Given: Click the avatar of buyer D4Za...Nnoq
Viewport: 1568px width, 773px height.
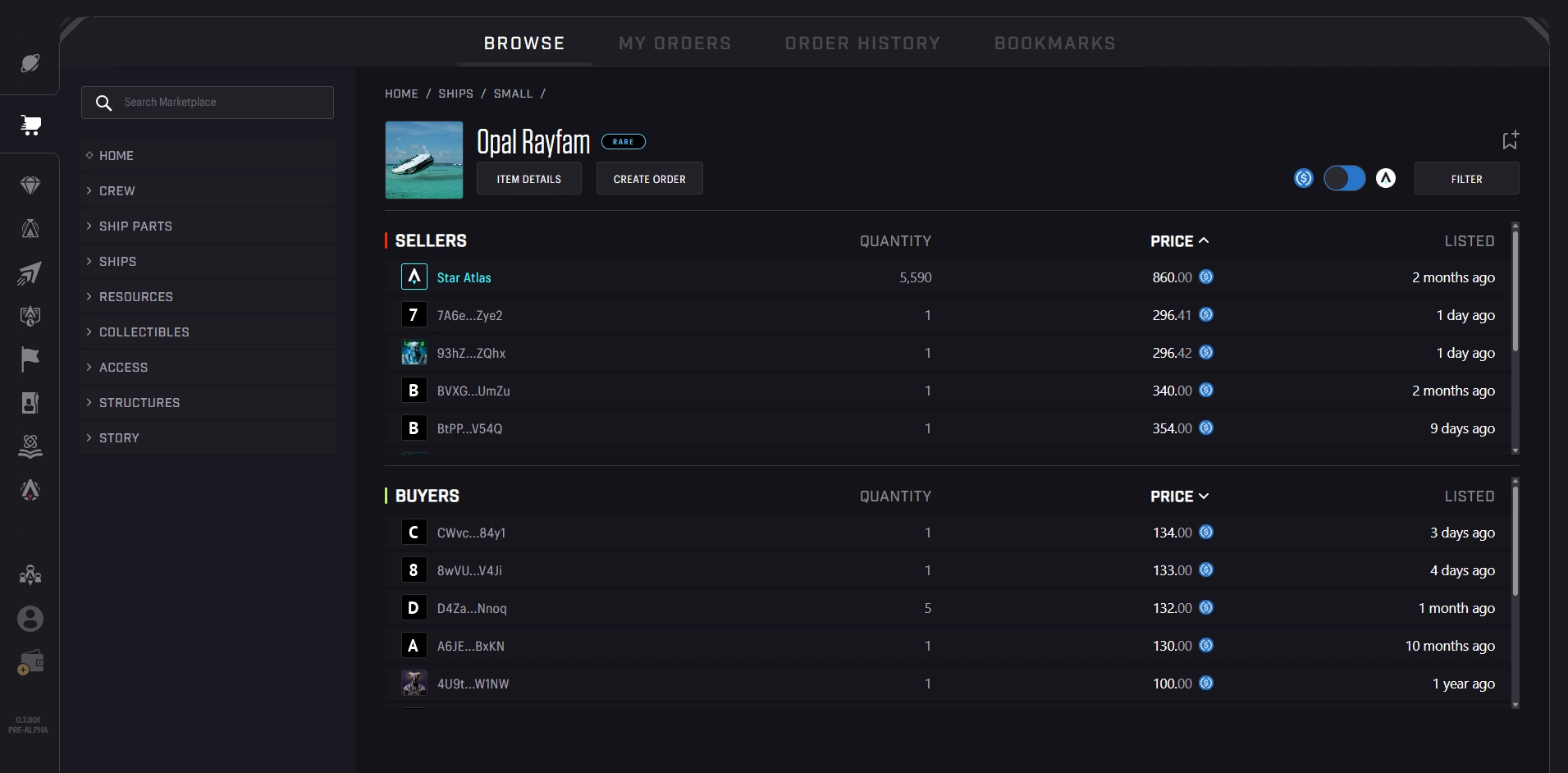Looking at the screenshot, I should [414, 608].
